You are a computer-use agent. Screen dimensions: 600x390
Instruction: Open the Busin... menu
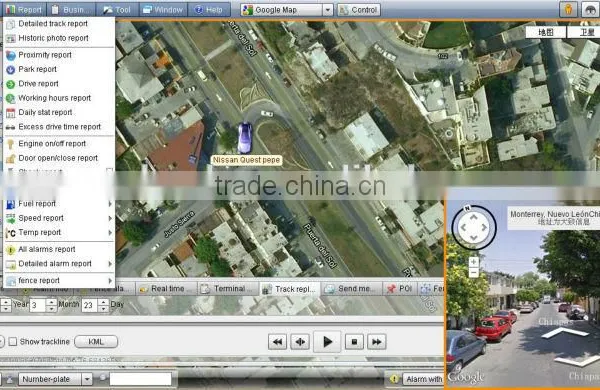71,10
